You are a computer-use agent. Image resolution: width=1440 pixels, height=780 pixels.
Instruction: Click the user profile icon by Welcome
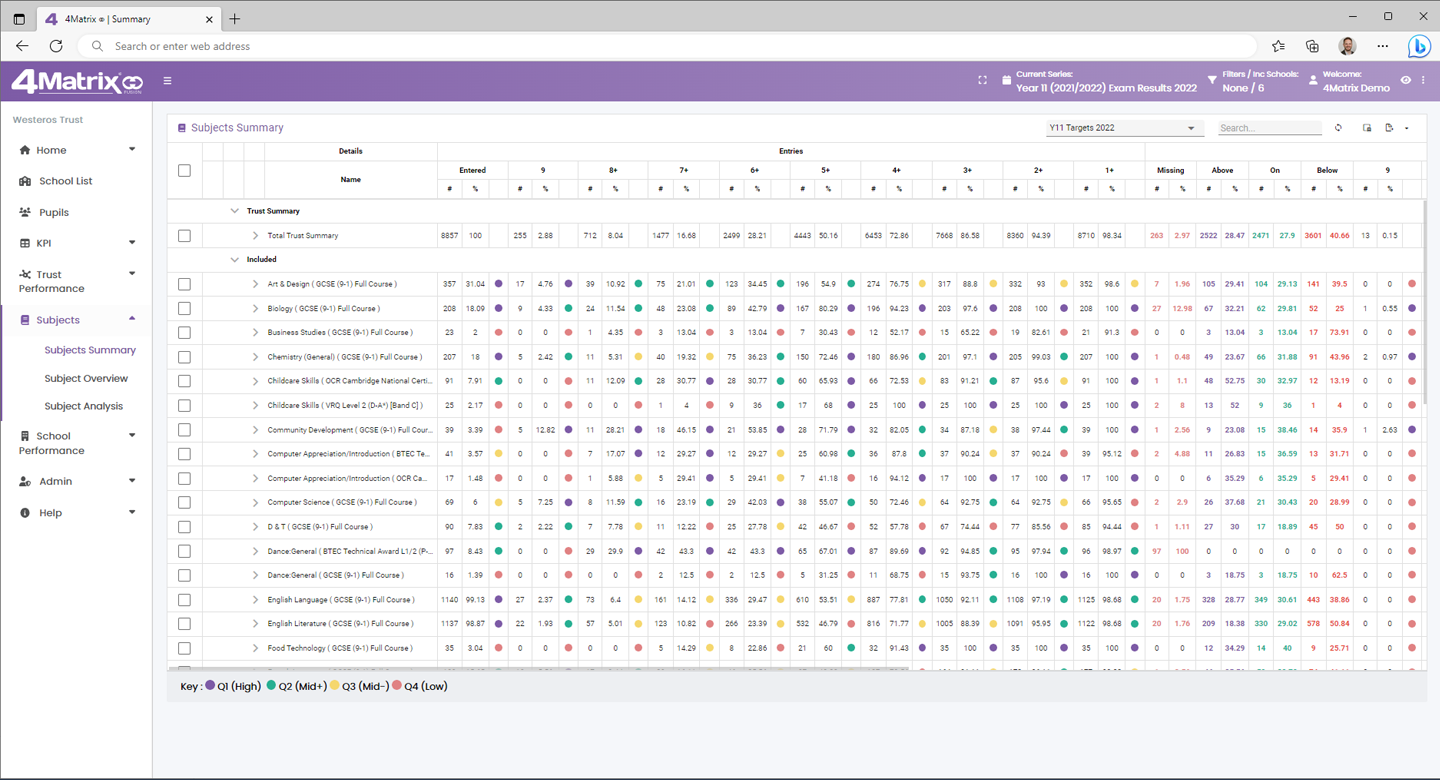(1313, 81)
